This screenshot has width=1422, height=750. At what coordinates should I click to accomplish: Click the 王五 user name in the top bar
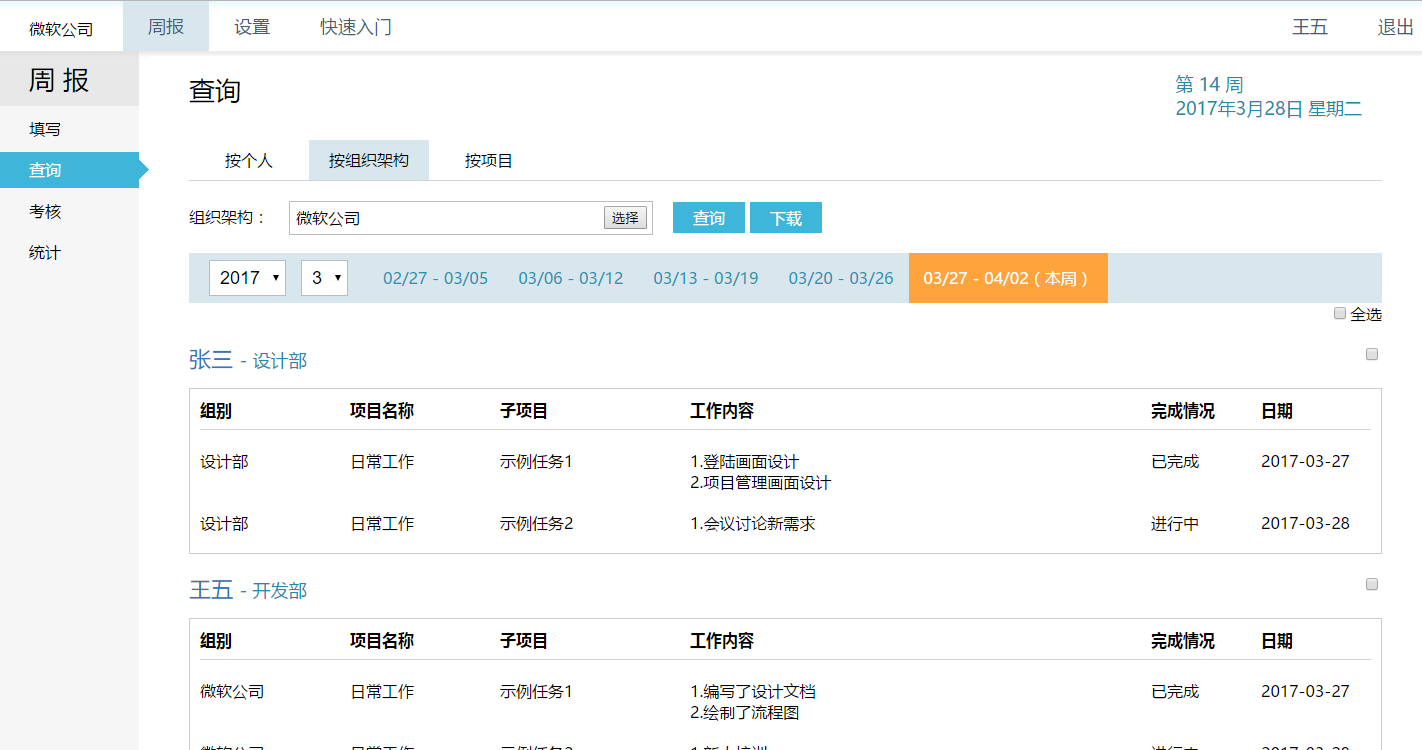click(x=1310, y=27)
